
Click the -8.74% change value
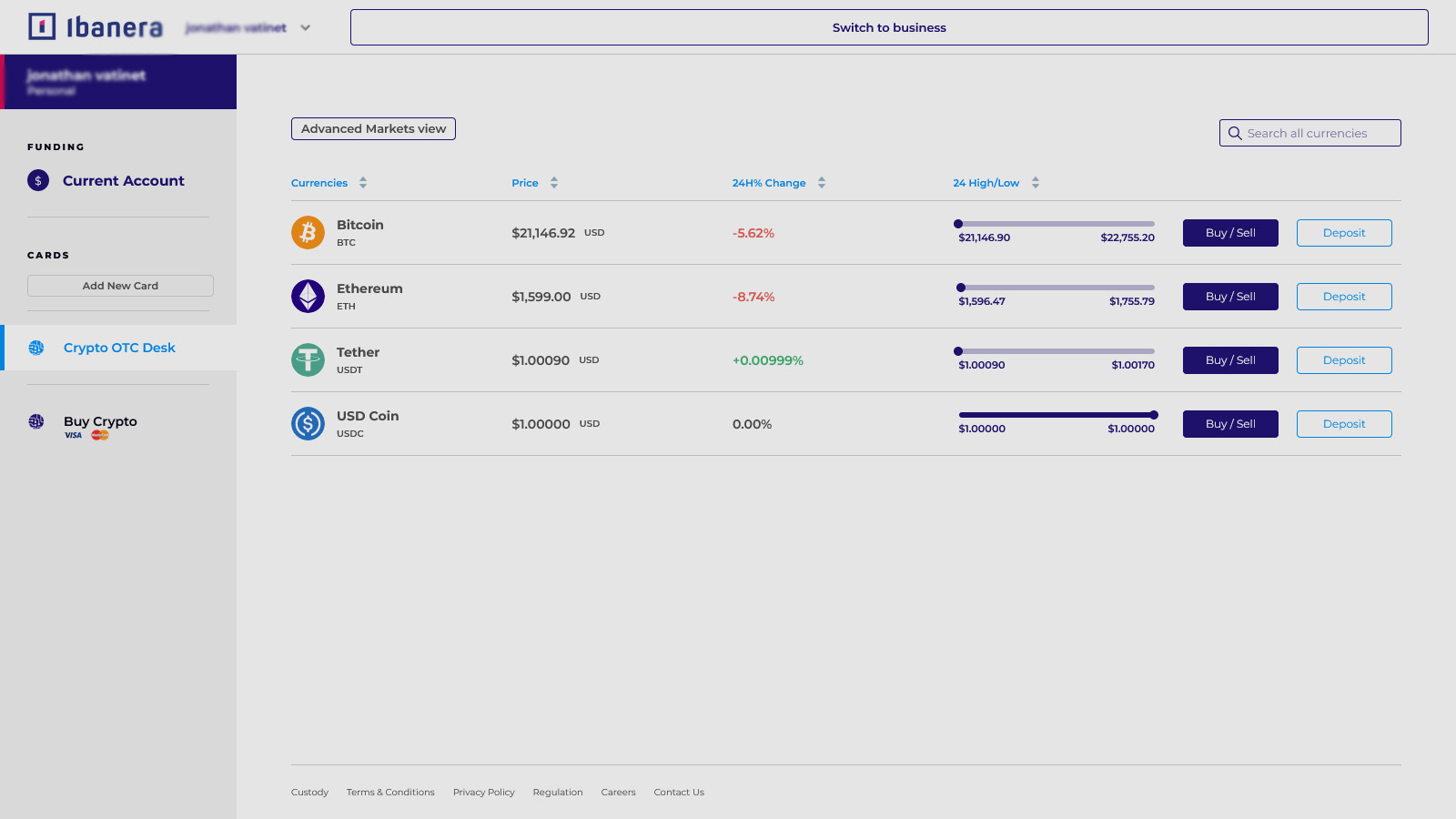tap(753, 297)
